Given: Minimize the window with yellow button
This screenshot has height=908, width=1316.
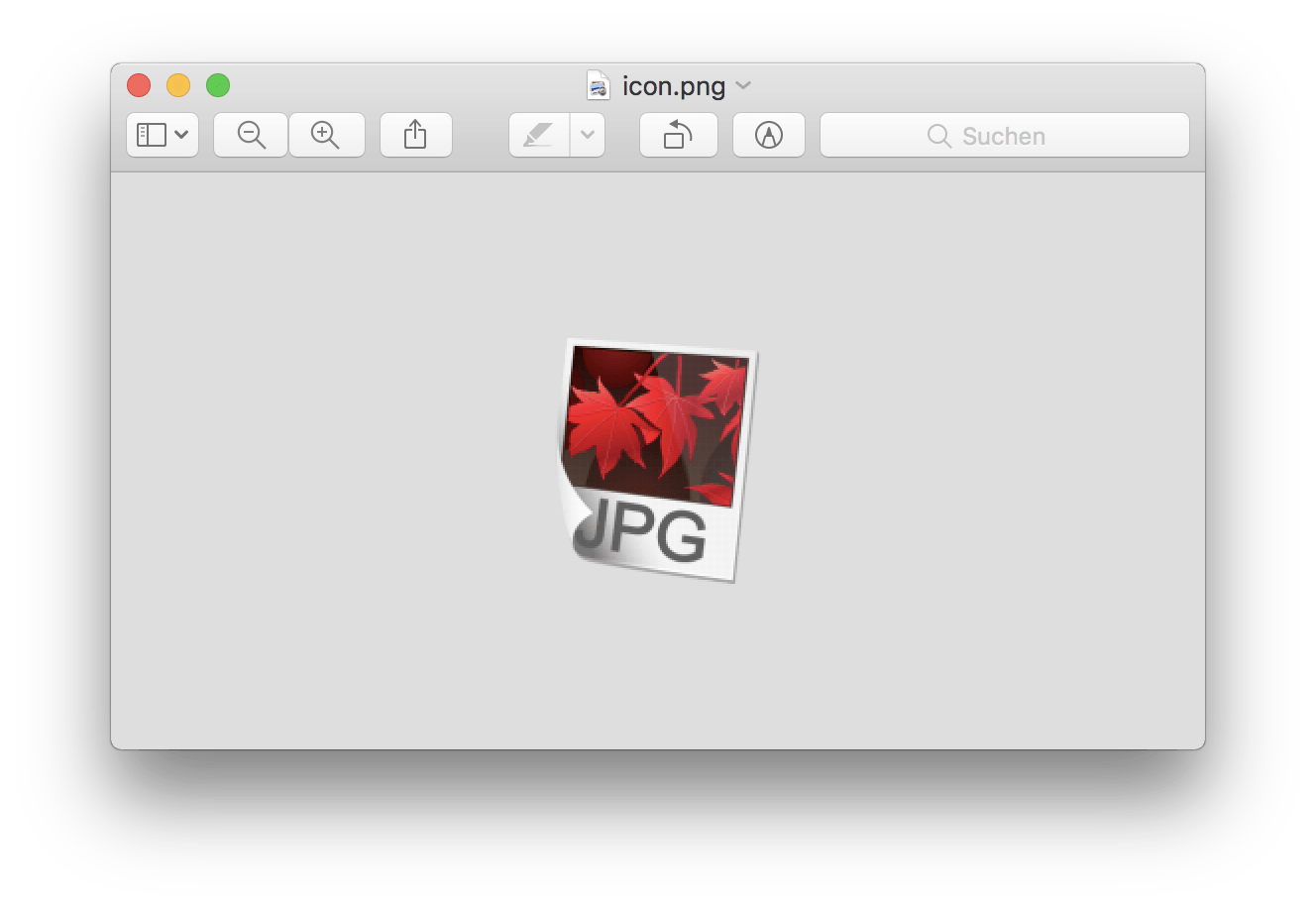Looking at the screenshot, I should (x=178, y=86).
